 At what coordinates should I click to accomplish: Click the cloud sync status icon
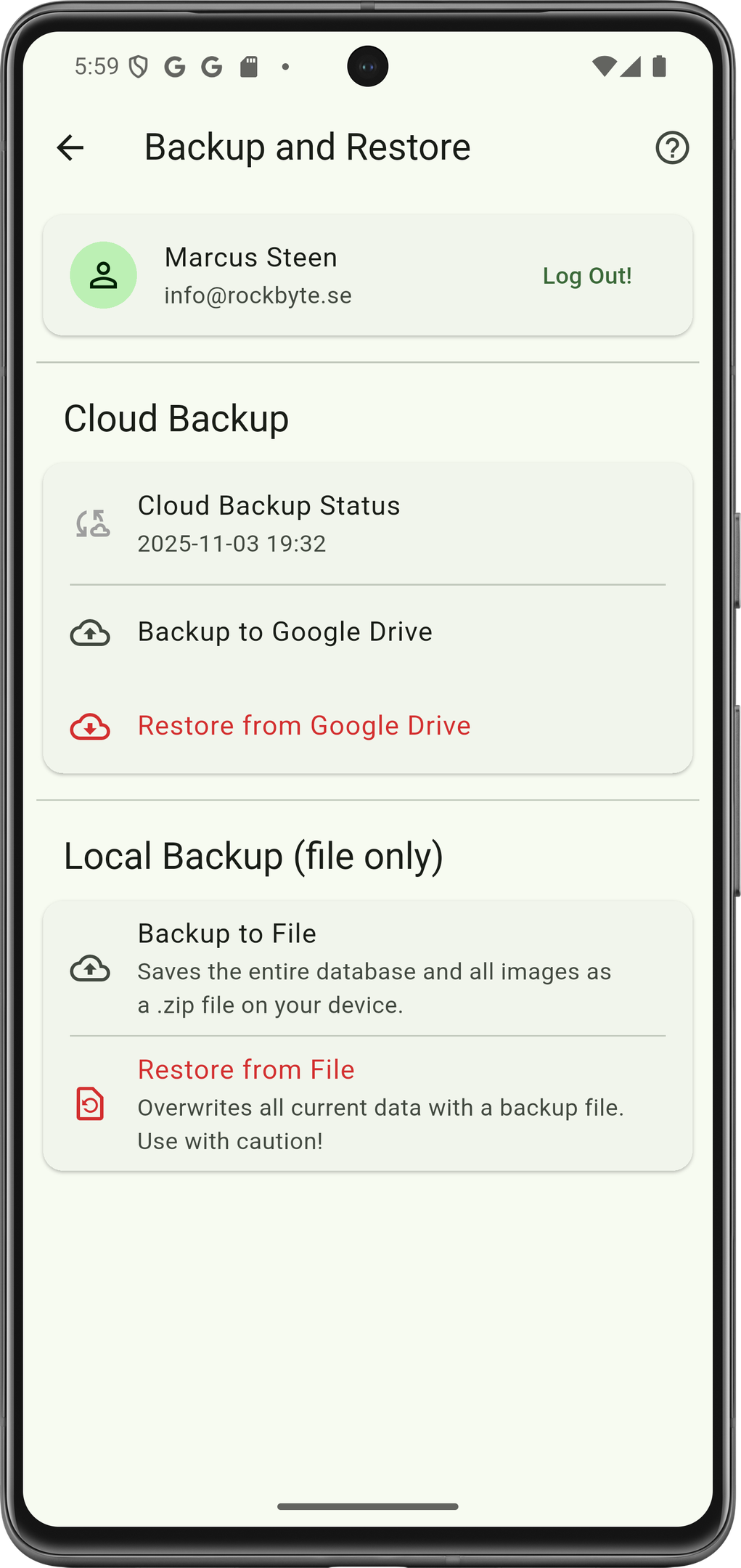click(93, 523)
